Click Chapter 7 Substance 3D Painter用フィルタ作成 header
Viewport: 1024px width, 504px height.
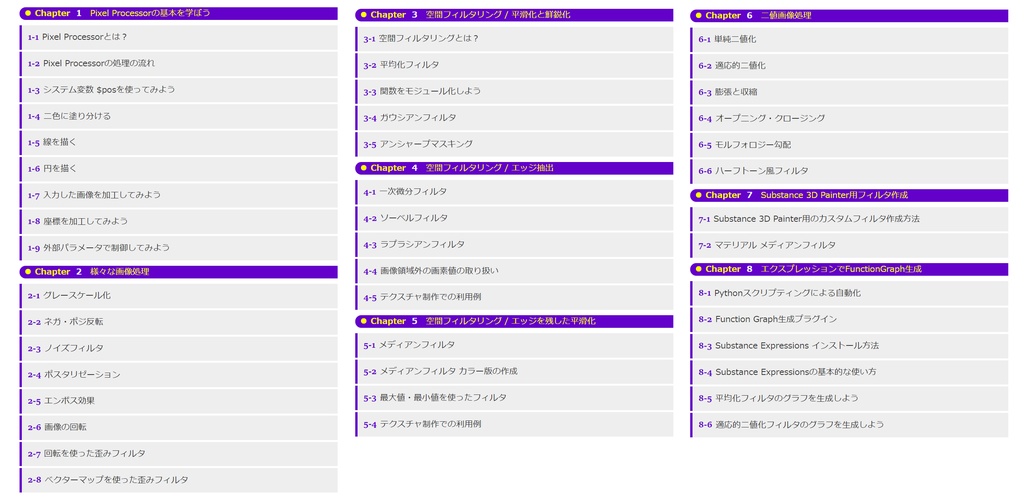tap(849, 195)
